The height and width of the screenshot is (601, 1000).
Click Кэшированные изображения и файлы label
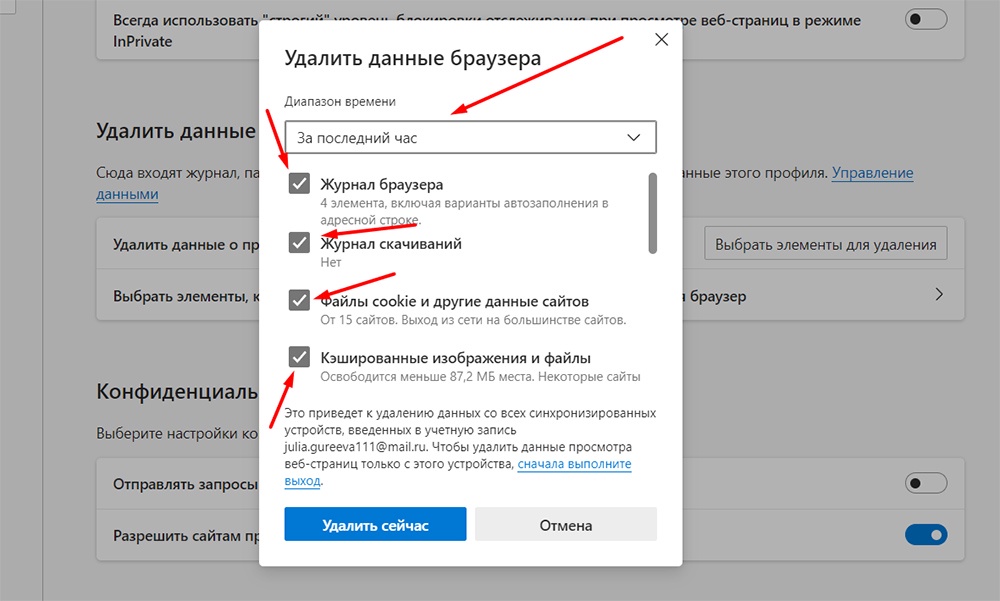click(x=455, y=358)
